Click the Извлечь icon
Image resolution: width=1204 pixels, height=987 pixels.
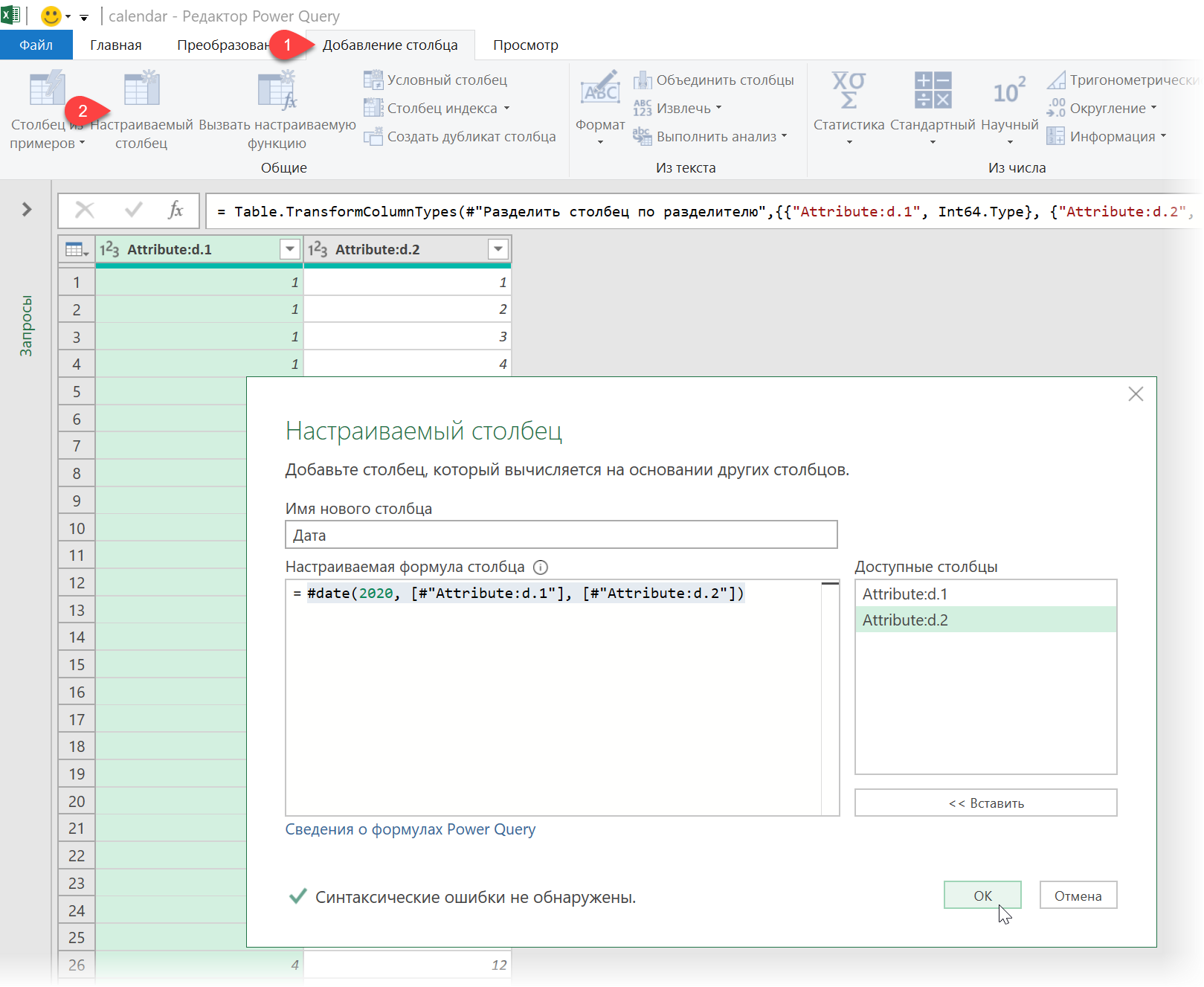643,108
